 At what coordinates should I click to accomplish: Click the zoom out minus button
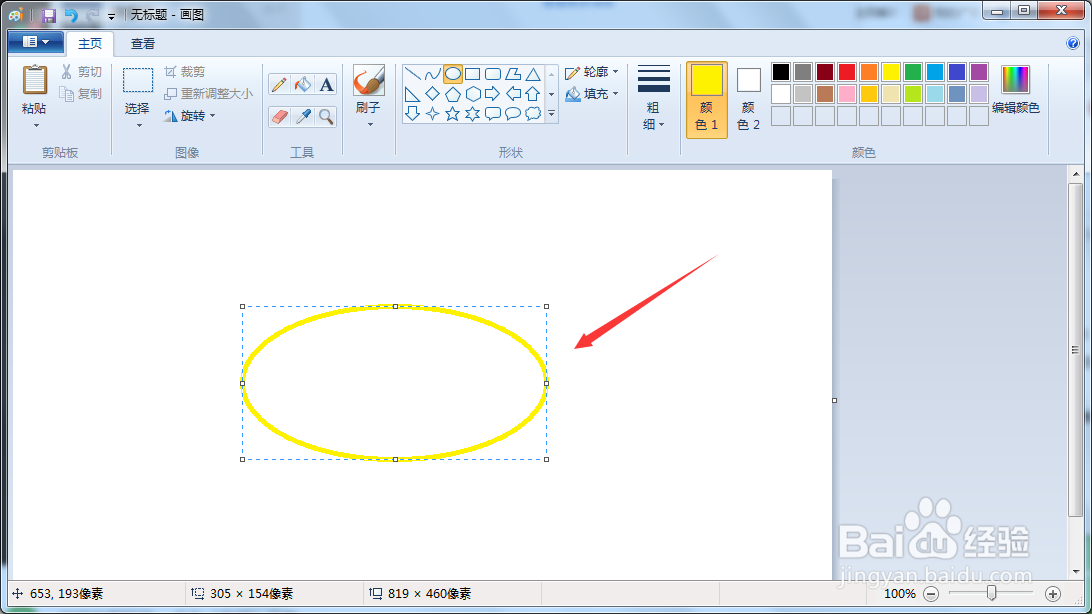pyautogui.click(x=931, y=594)
